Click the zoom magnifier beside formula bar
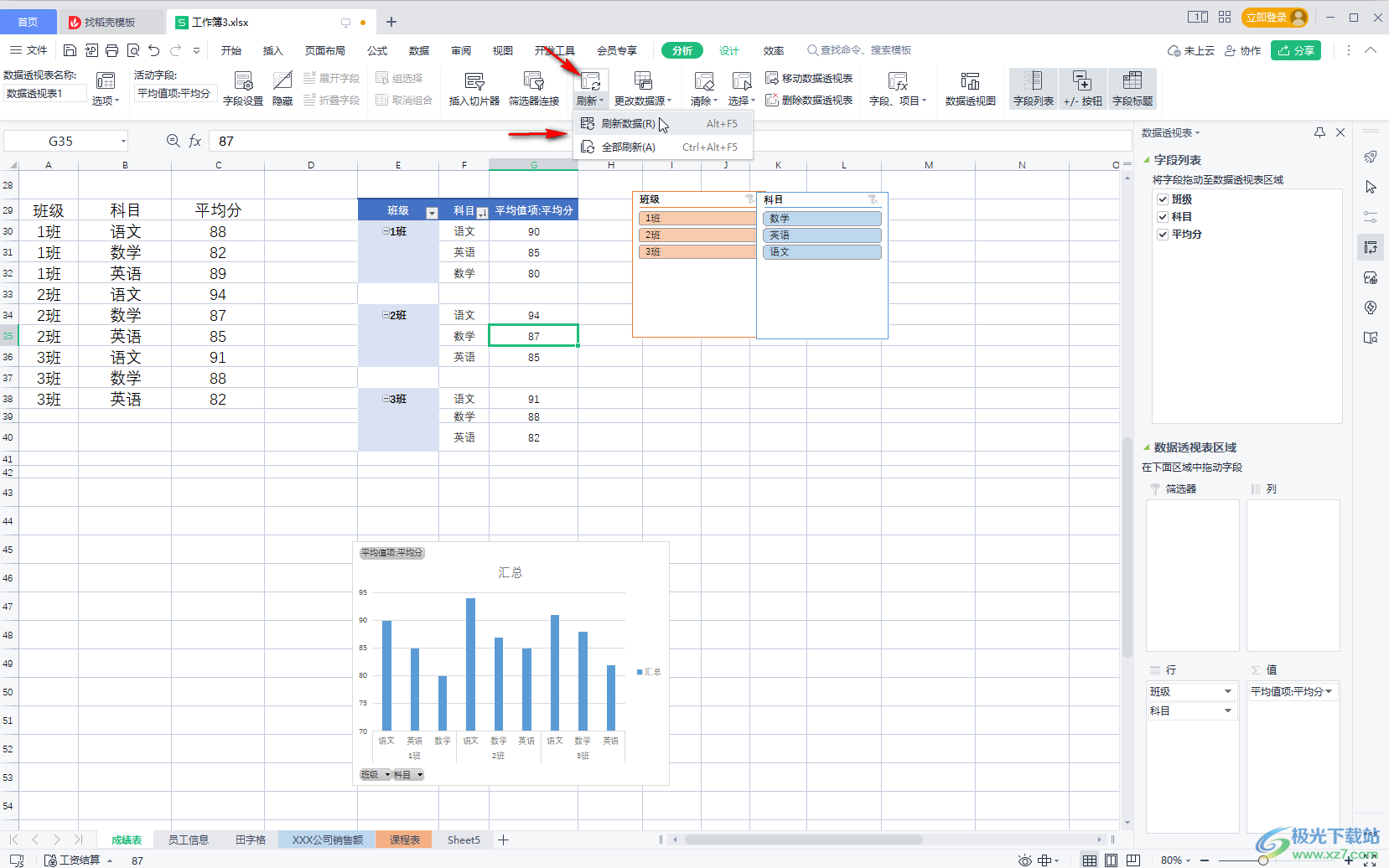The height and width of the screenshot is (868, 1389). [x=174, y=141]
